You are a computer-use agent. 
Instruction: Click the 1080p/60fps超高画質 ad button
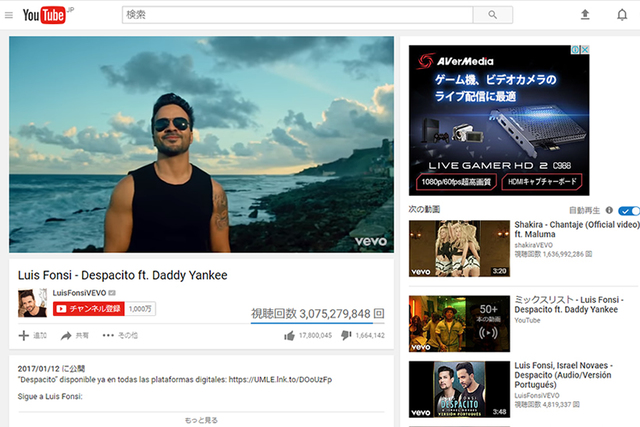[x=456, y=182]
